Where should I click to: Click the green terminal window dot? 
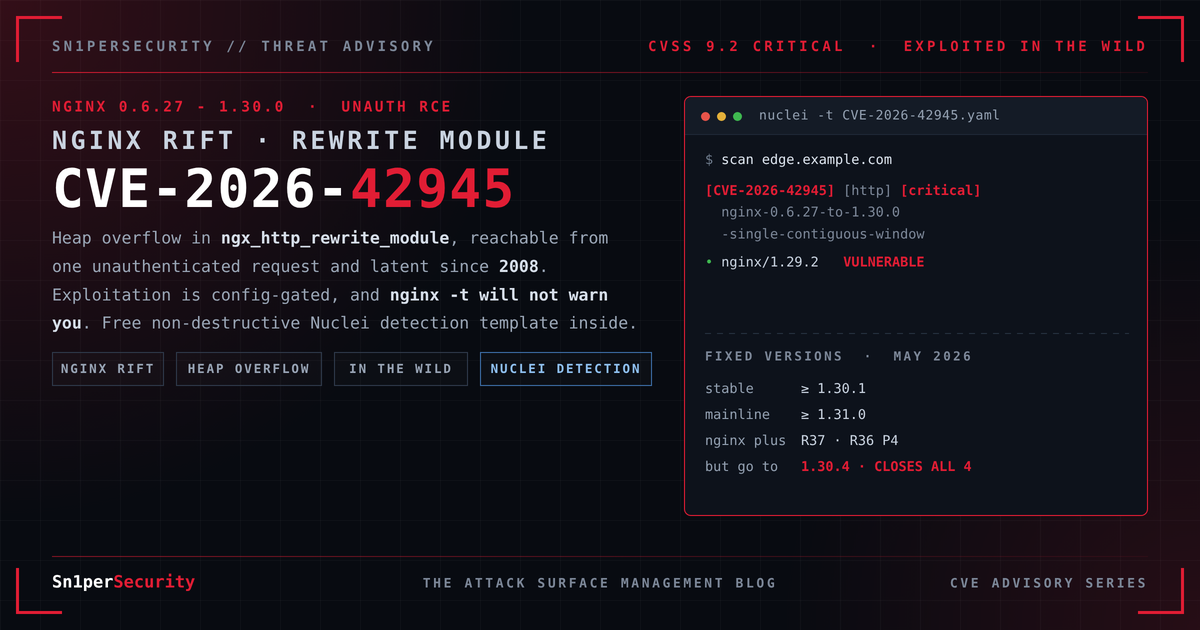738,116
